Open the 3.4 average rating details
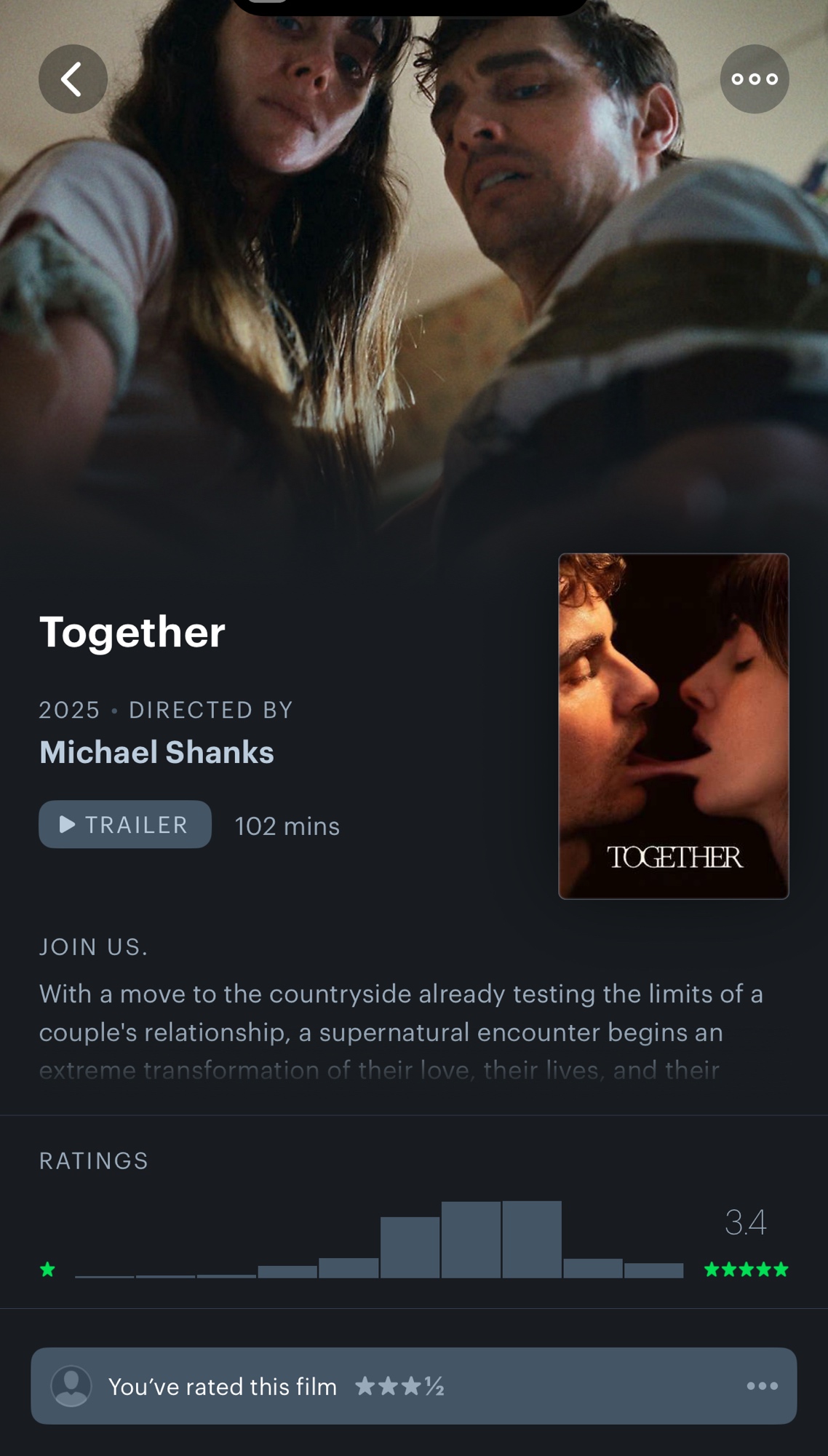Screen dimensions: 828x1456 tap(745, 1222)
